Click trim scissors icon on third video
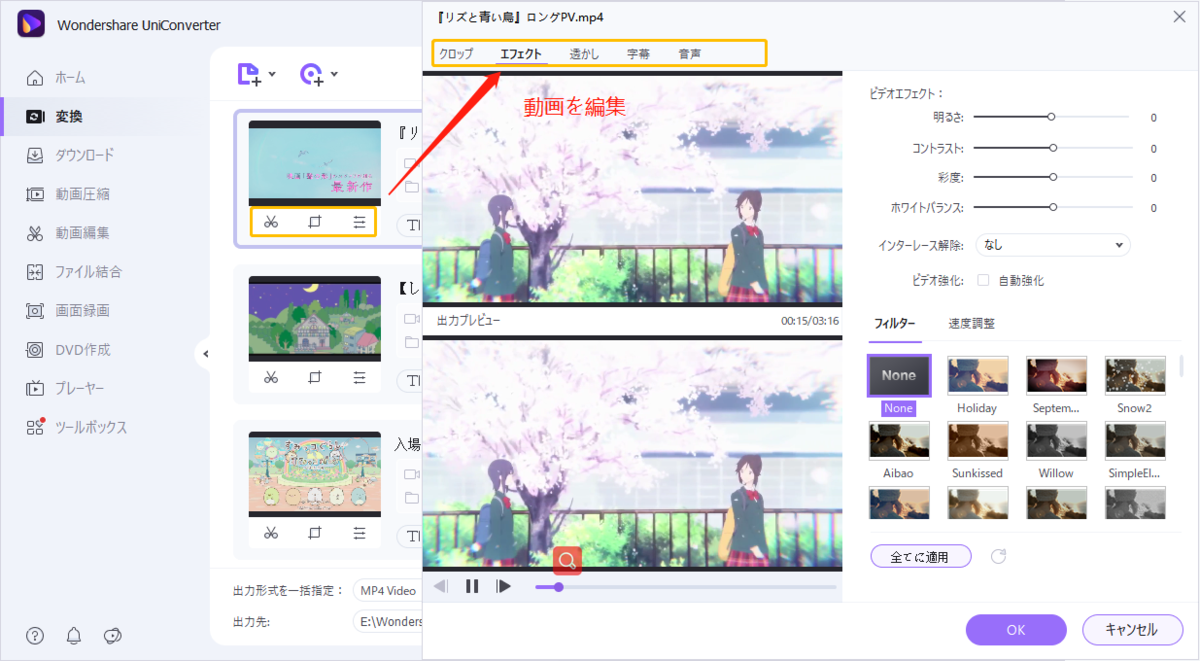 click(270, 533)
